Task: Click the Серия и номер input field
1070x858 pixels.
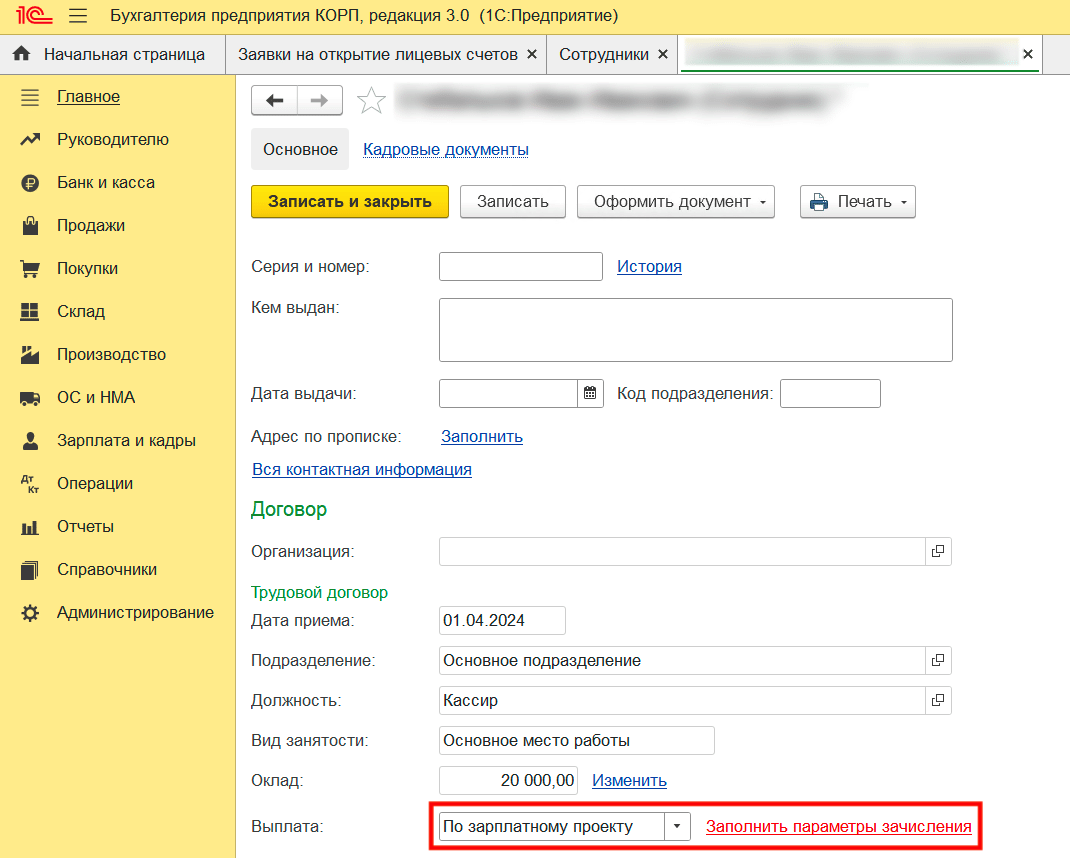Action: 520,266
